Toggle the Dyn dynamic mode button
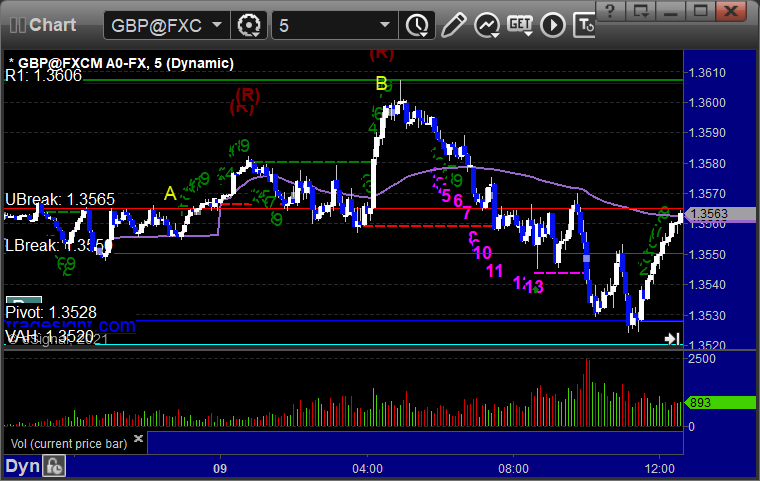Viewport: 760px width, 481px height. [x=22, y=466]
